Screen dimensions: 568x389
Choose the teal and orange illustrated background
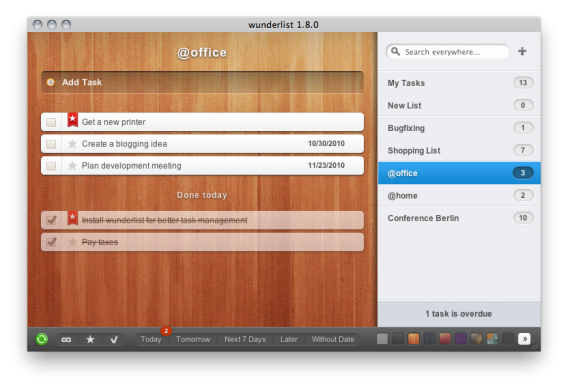click(x=492, y=339)
